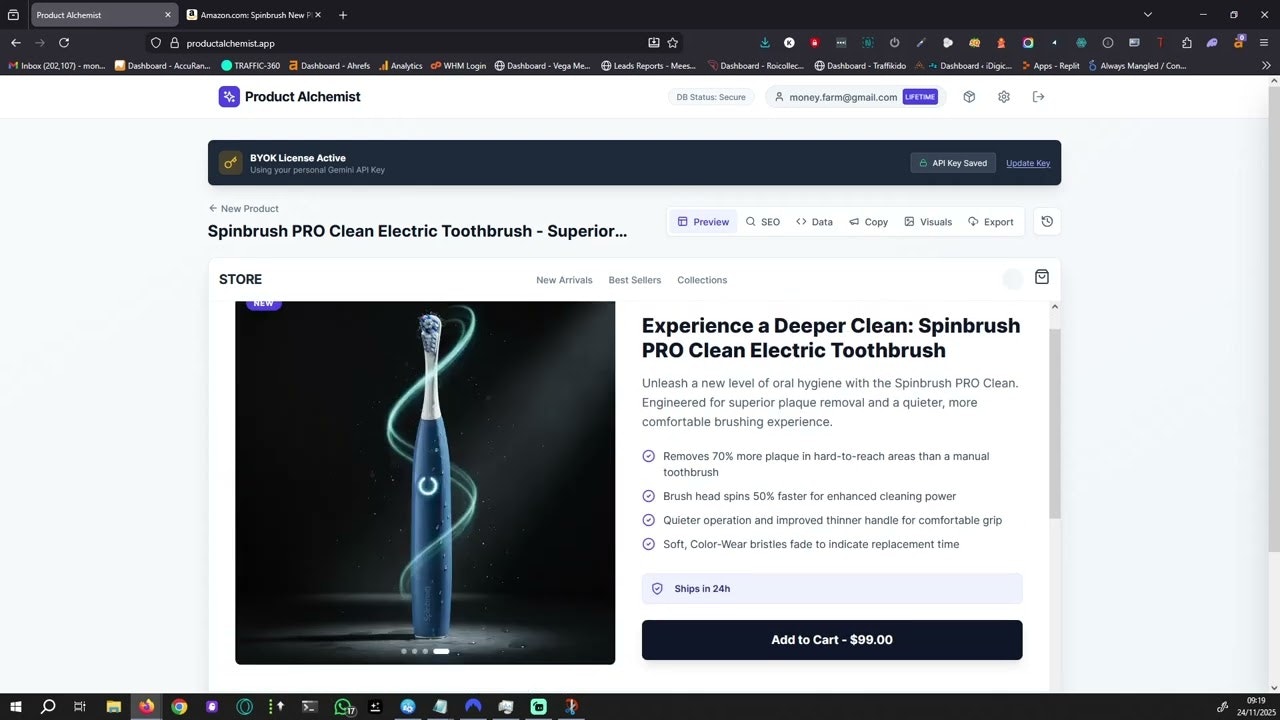Click the Ships in 24h badge
Viewport: 1280px width, 720px height.
(x=832, y=589)
